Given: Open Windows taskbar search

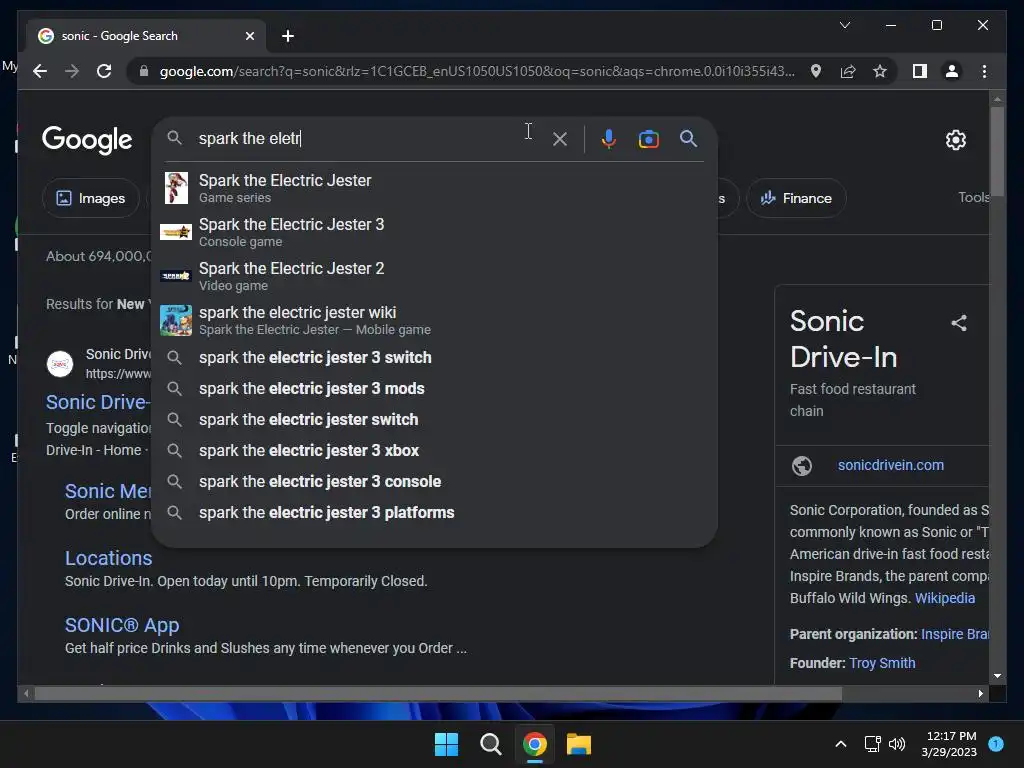Looking at the screenshot, I should click(x=490, y=744).
